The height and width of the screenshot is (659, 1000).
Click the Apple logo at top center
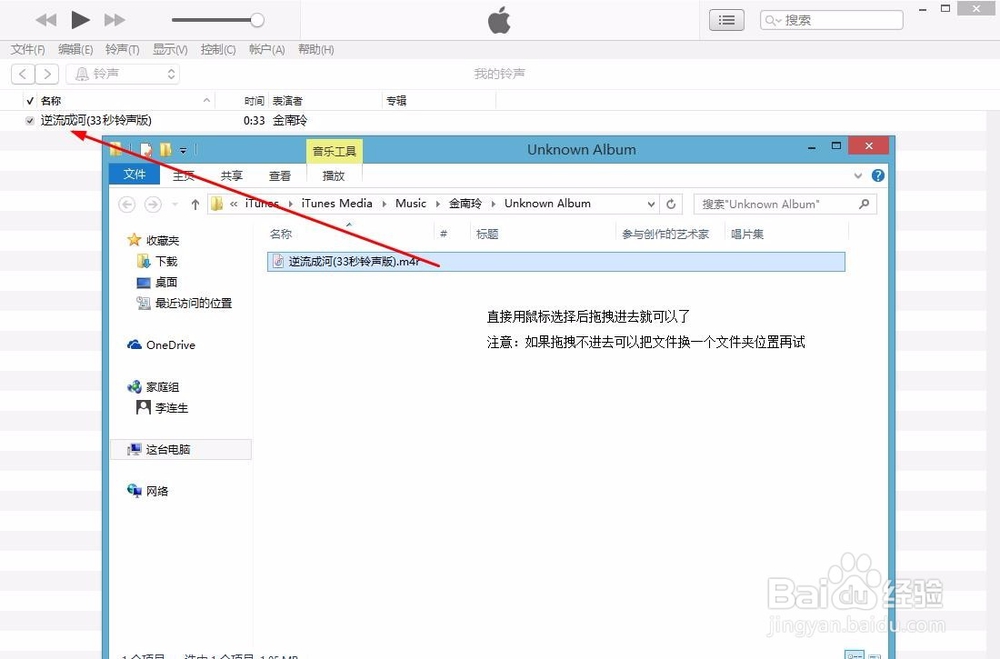coord(499,19)
